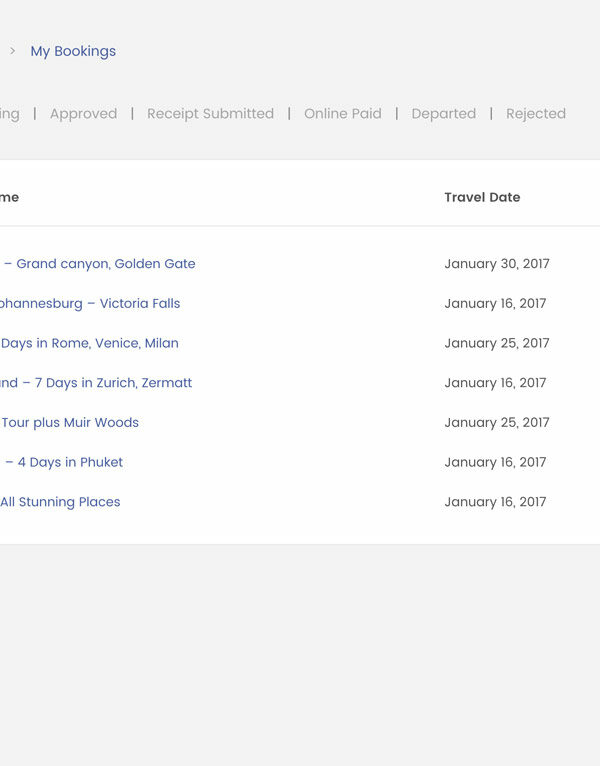Show bookings under Online Paid tab

[x=342, y=114]
